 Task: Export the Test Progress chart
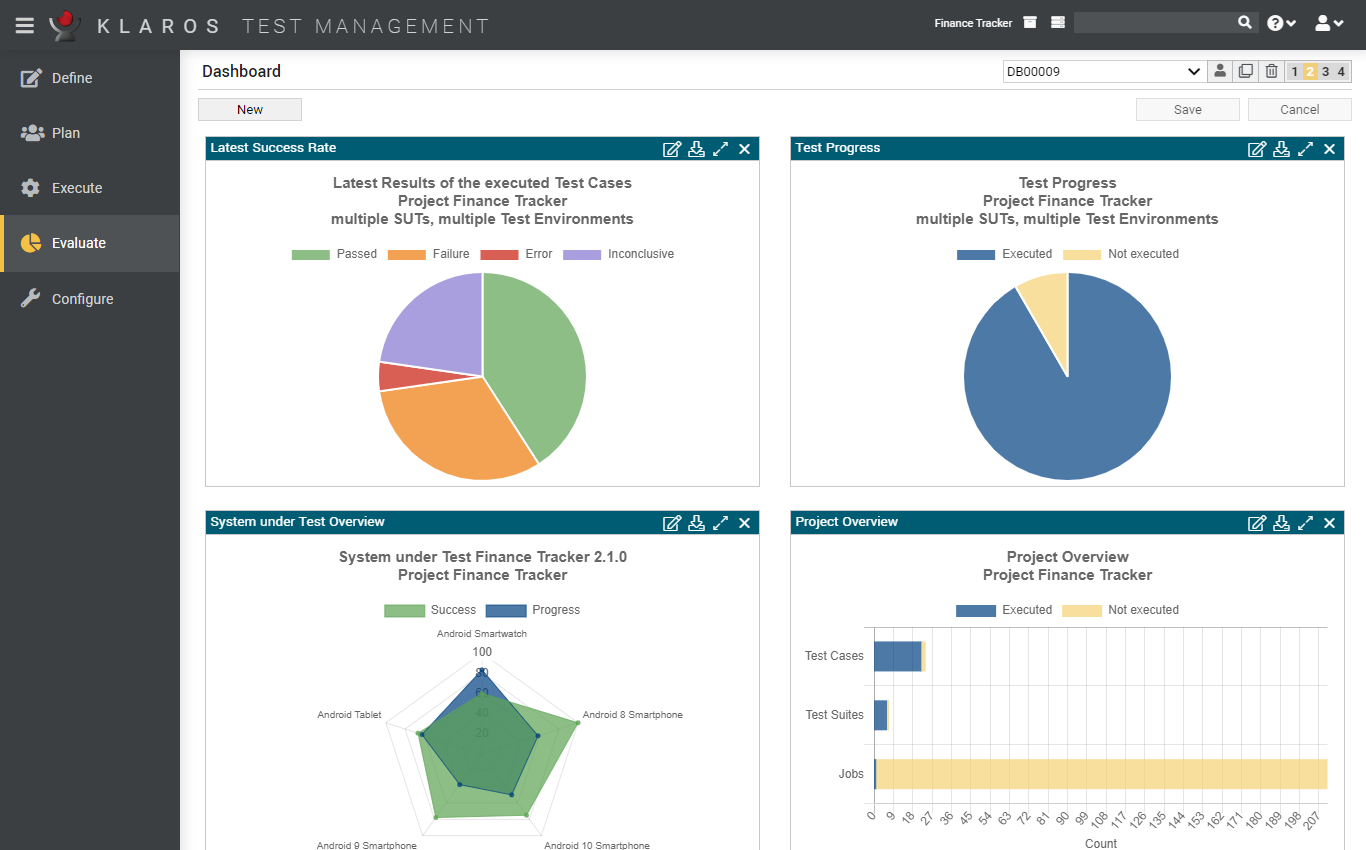(x=1281, y=148)
